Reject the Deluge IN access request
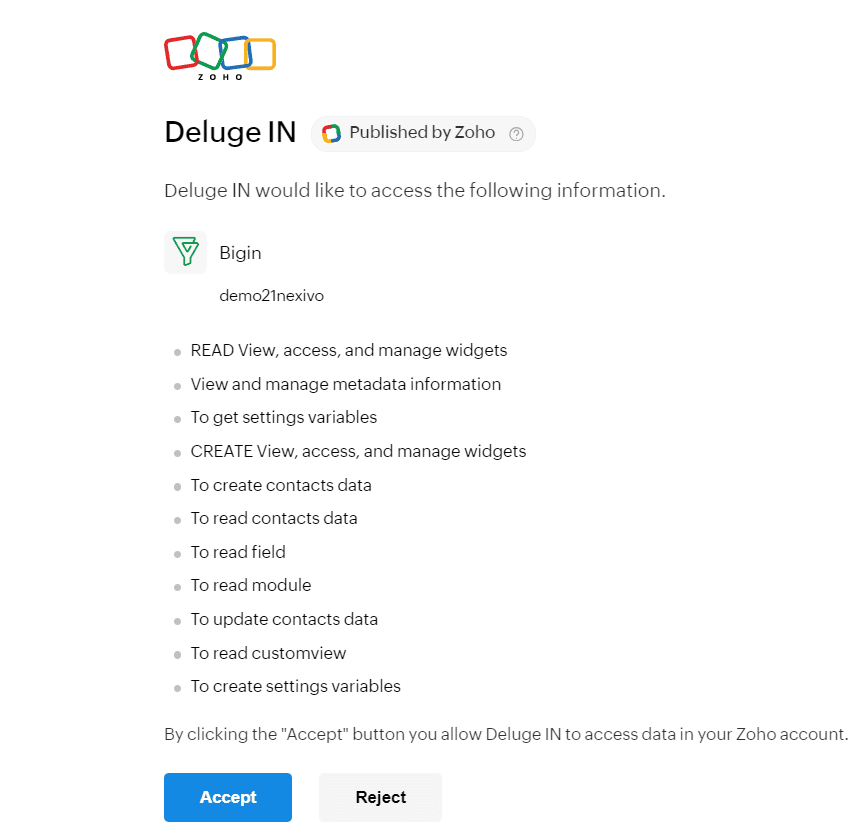The height and width of the screenshot is (838, 855). [x=380, y=797]
